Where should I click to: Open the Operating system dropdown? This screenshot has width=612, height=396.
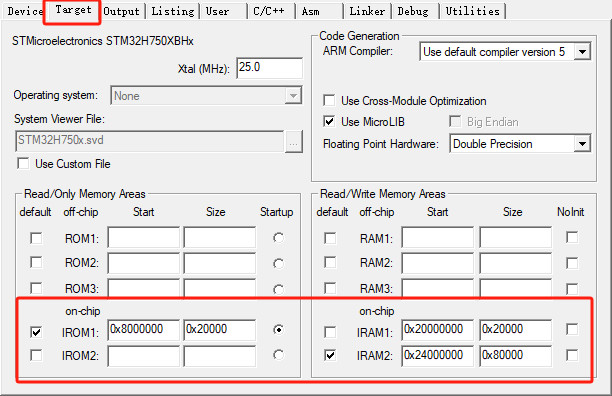click(x=206, y=96)
